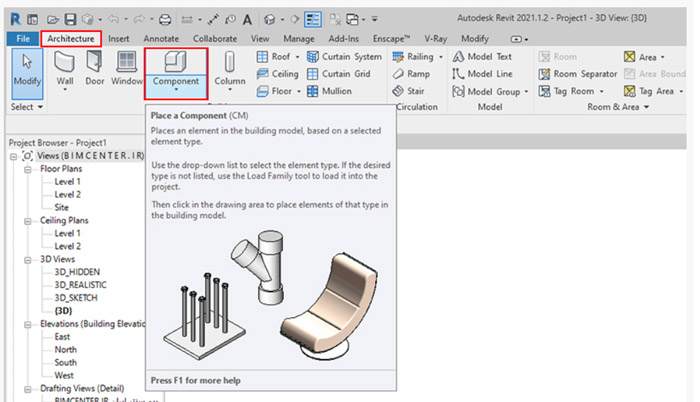Image resolution: width=700 pixels, height=402 pixels.
Task: Open the File tab
Action: (23, 38)
